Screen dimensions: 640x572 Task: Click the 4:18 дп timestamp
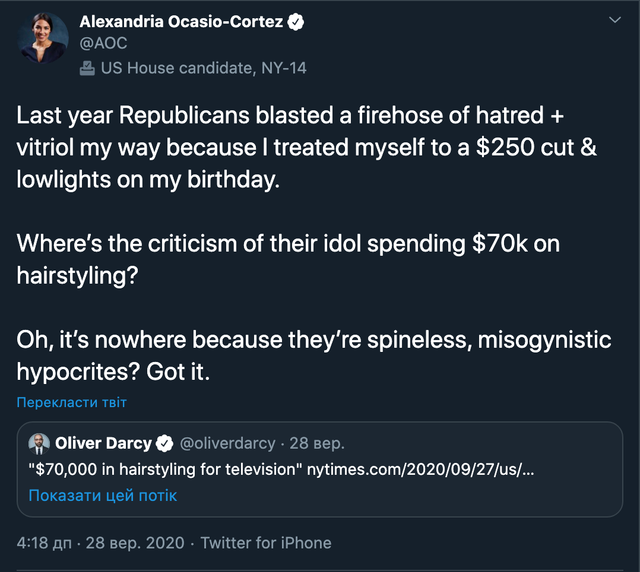coord(43,543)
